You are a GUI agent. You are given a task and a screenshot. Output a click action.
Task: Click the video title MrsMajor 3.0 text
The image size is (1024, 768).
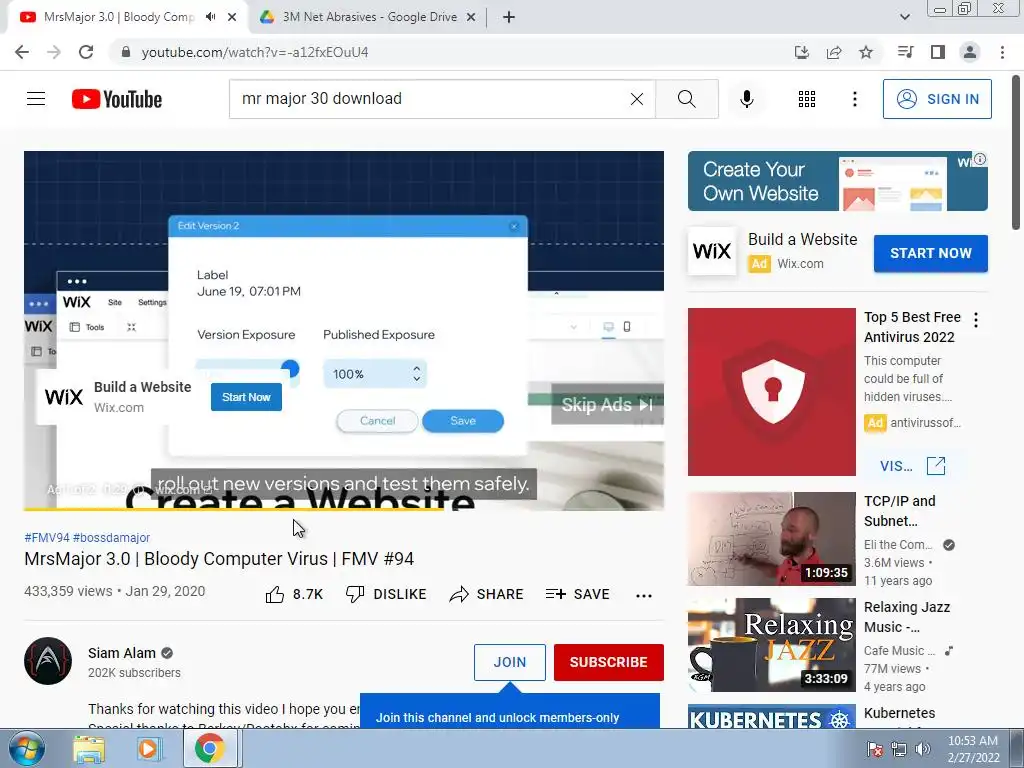[x=219, y=559]
